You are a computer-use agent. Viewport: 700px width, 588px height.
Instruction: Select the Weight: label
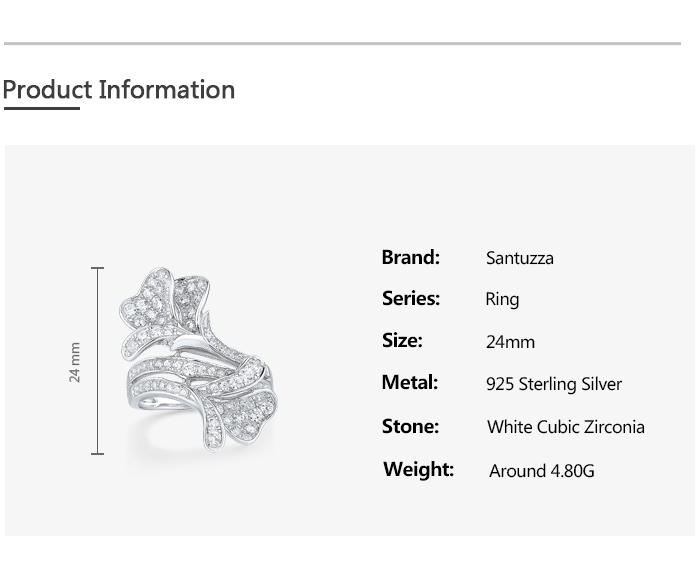418,469
